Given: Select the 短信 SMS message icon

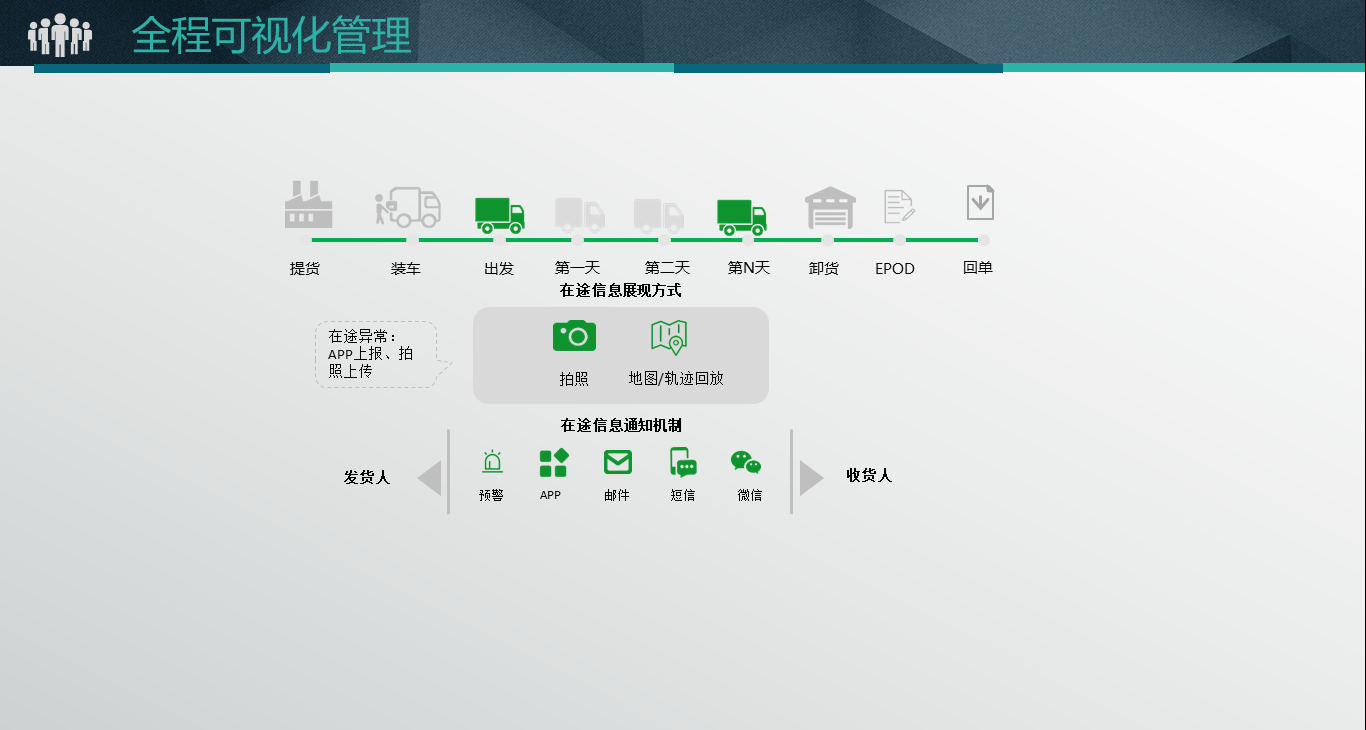Looking at the screenshot, I should point(683,462).
